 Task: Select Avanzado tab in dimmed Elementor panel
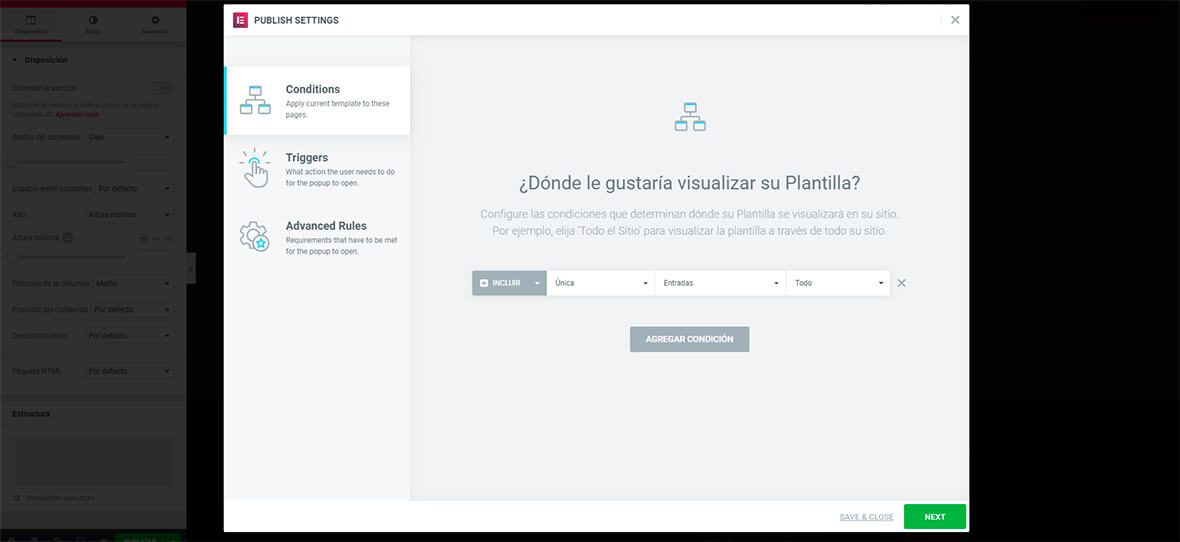click(x=155, y=24)
